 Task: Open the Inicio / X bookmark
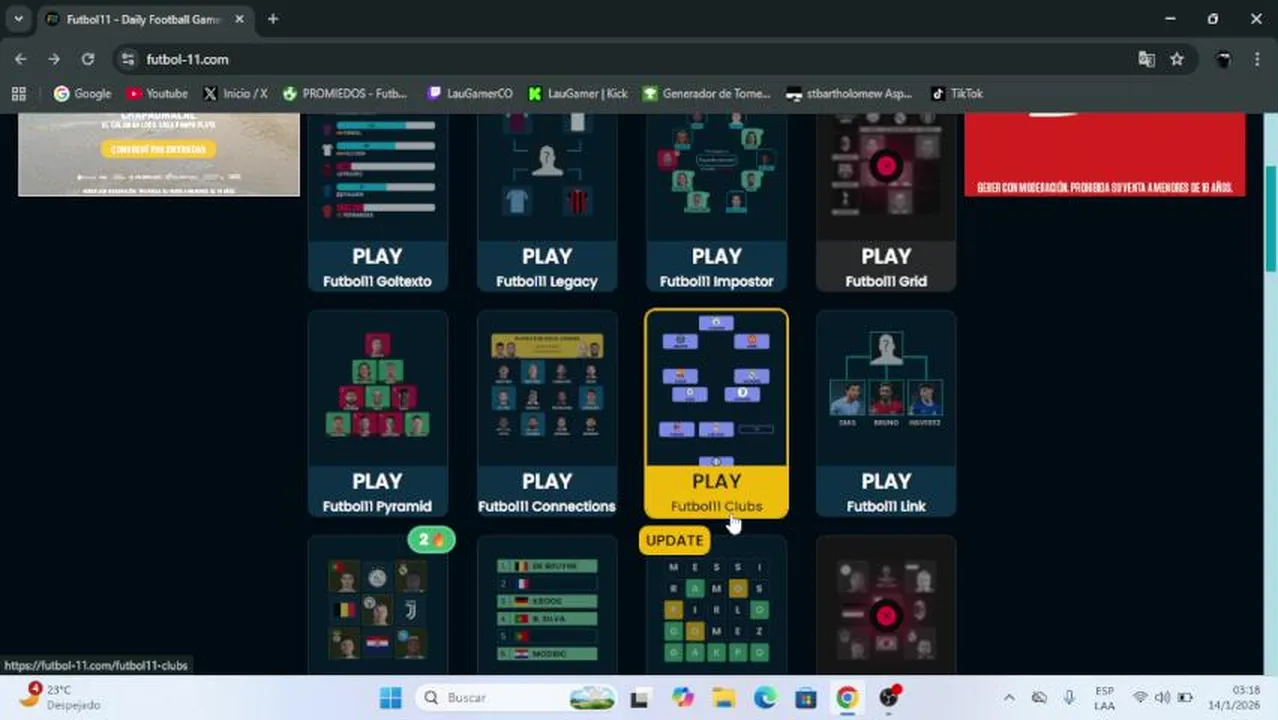(235, 93)
